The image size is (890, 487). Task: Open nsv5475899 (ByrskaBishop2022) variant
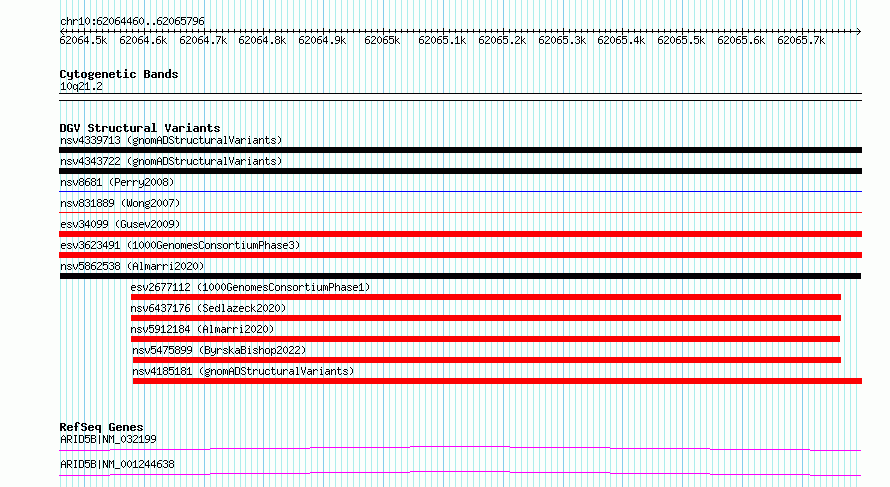(x=219, y=350)
